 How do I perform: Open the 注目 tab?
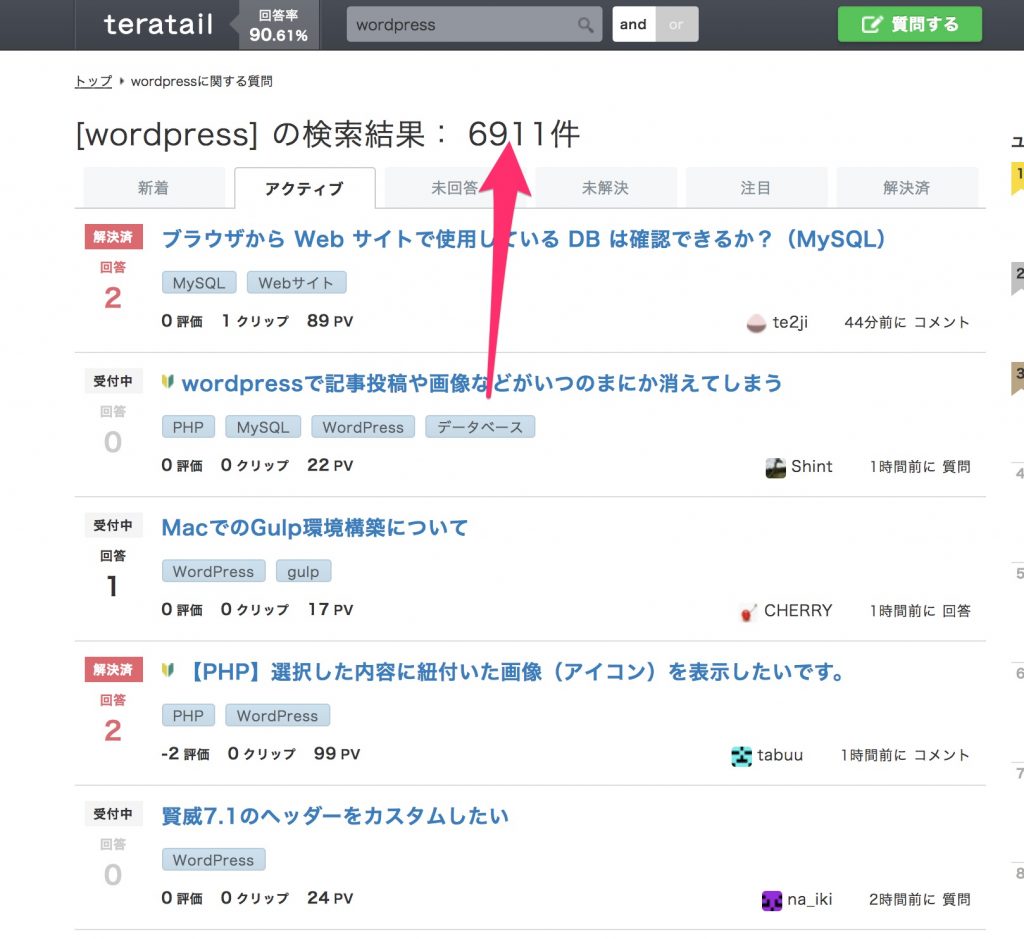(756, 188)
